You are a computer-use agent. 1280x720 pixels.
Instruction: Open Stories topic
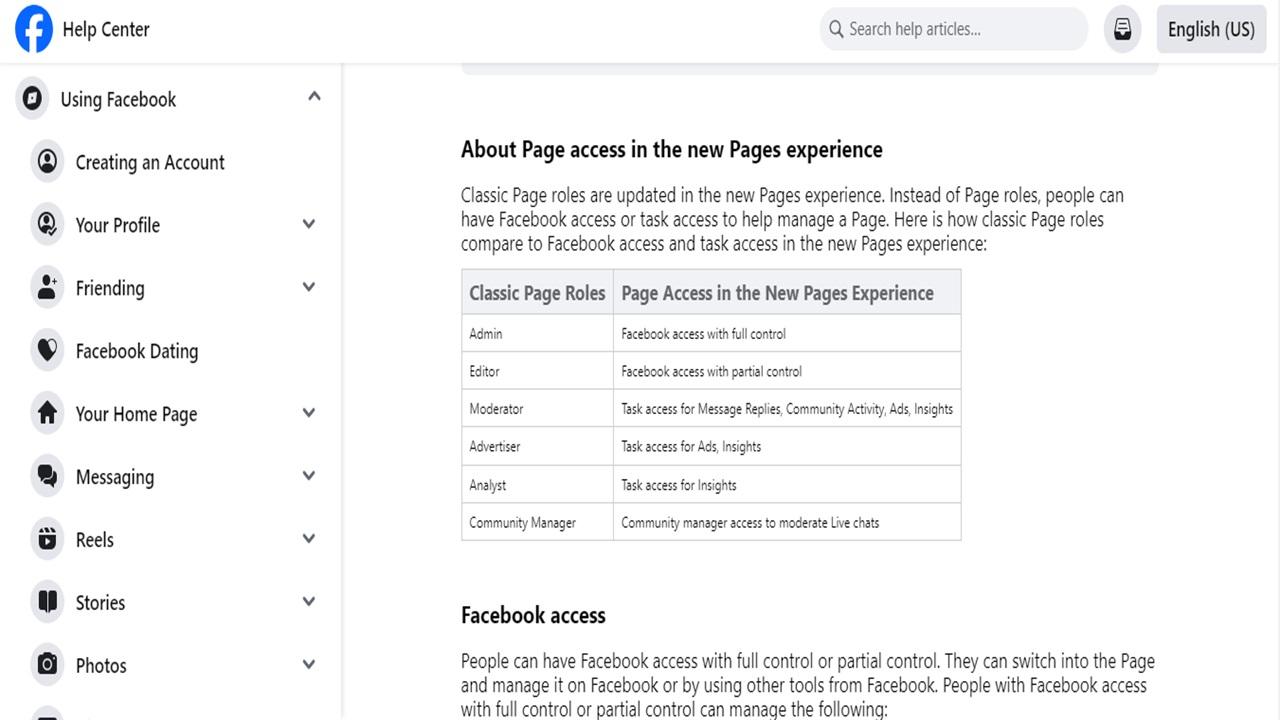click(100, 603)
